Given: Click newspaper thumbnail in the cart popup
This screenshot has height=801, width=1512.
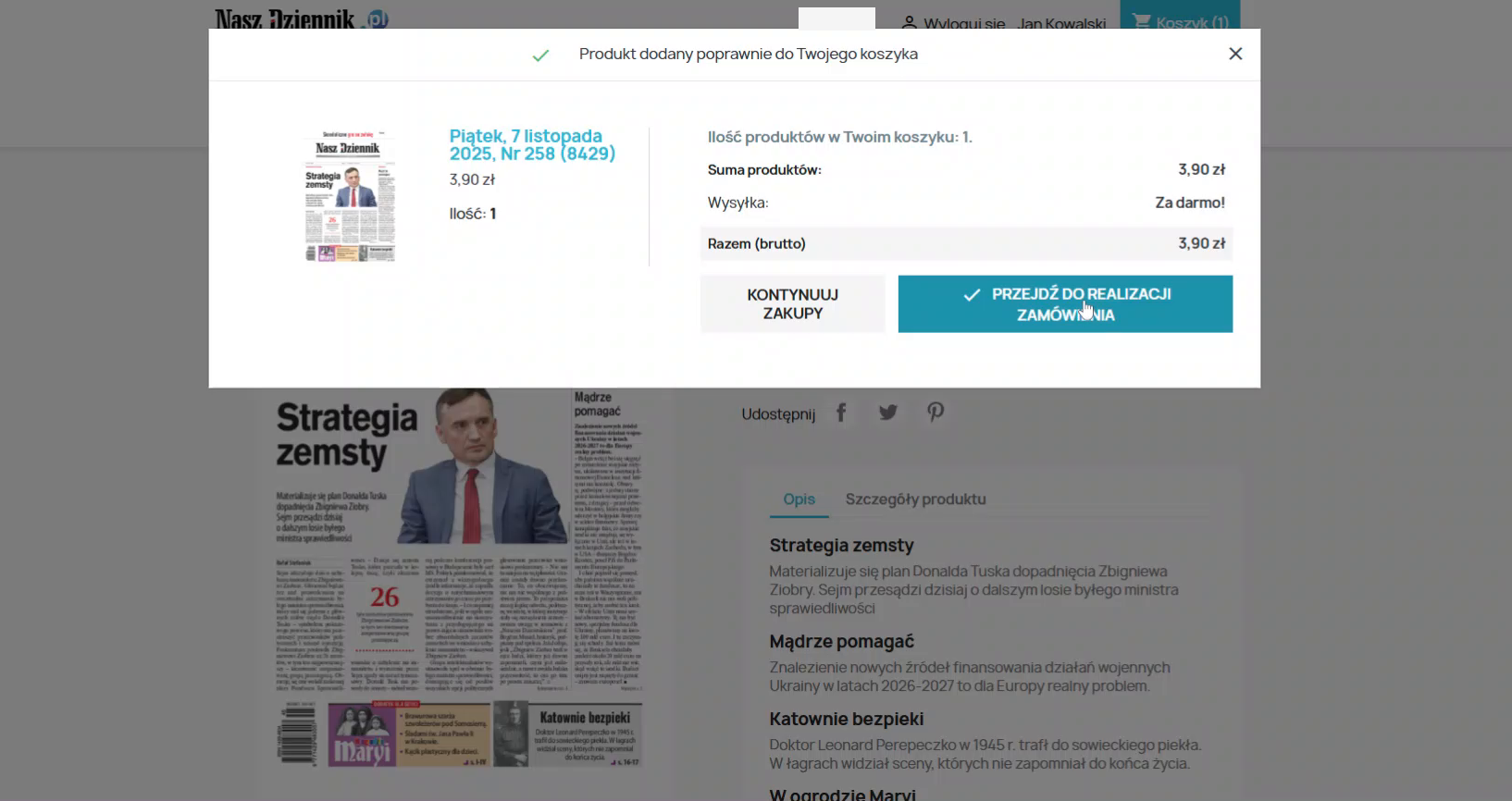Looking at the screenshot, I should [x=351, y=196].
